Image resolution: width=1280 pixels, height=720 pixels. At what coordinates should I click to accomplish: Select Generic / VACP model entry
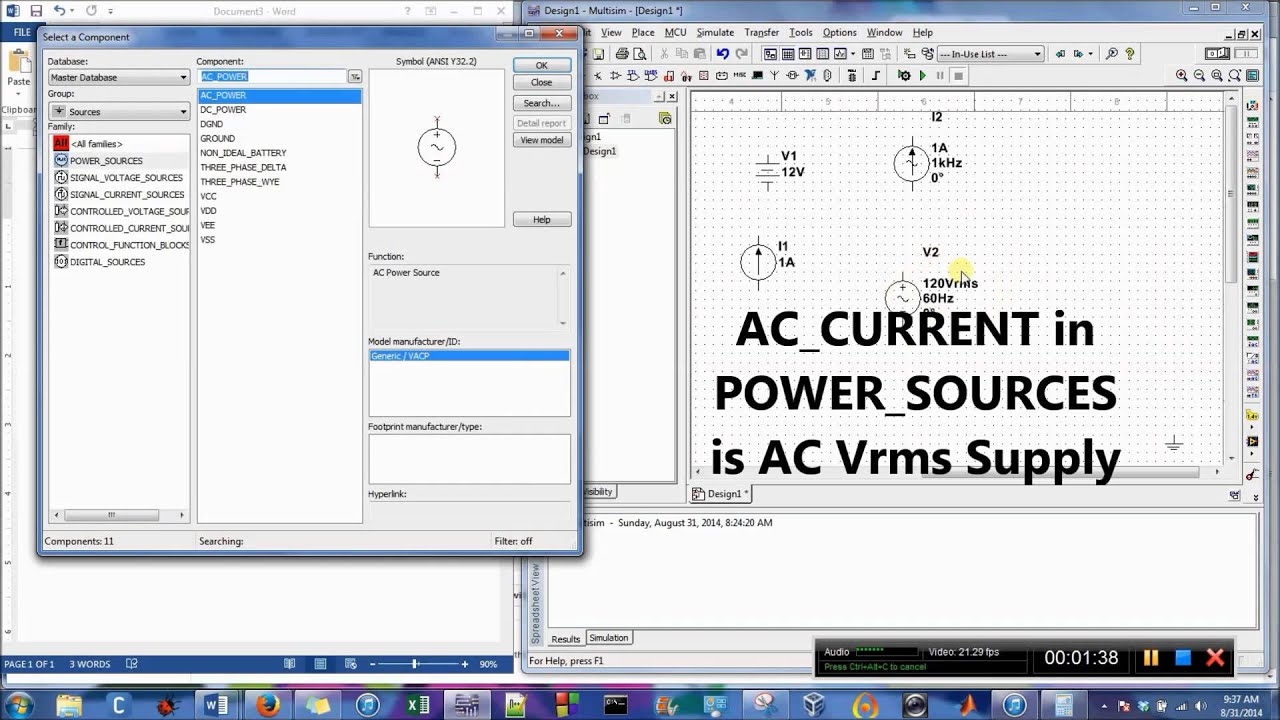[x=469, y=356]
